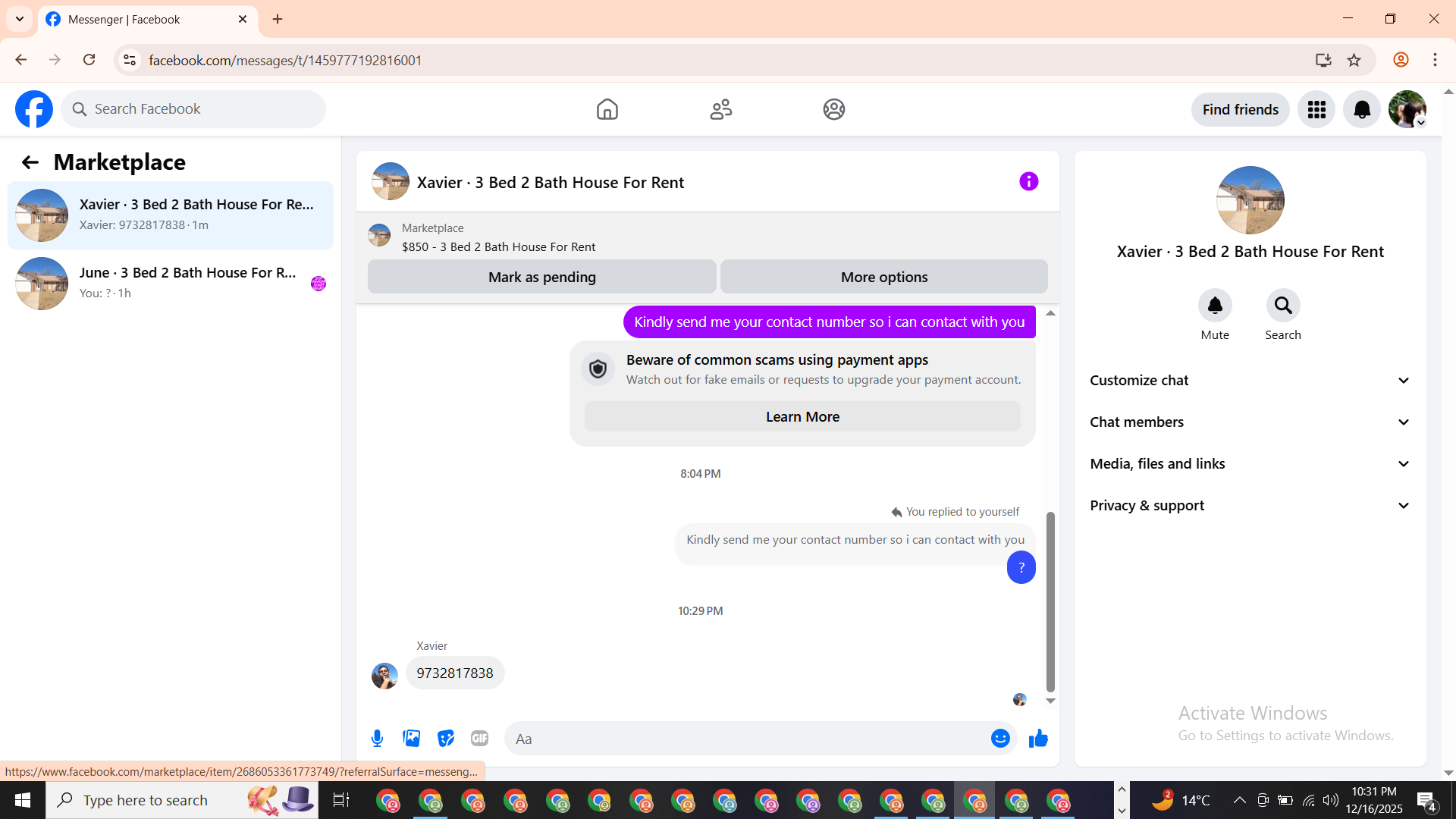Click the blue question mark message
The height and width of the screenshot is (819, 1456).
pyautogui.click(x=1021, y=567)
